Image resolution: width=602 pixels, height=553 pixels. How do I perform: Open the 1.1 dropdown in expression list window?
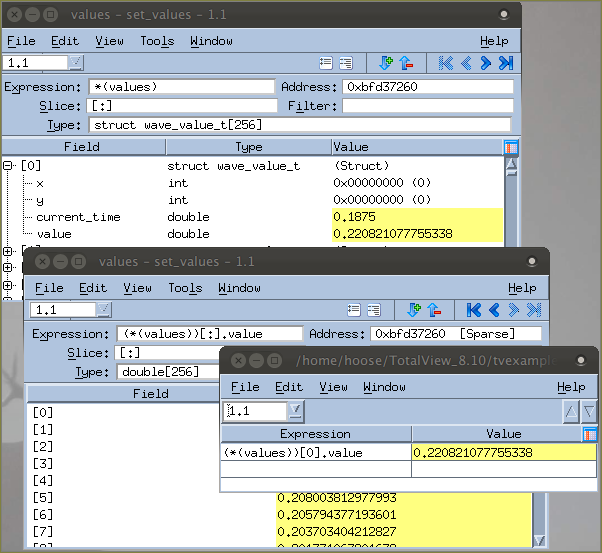coord(295,411)
